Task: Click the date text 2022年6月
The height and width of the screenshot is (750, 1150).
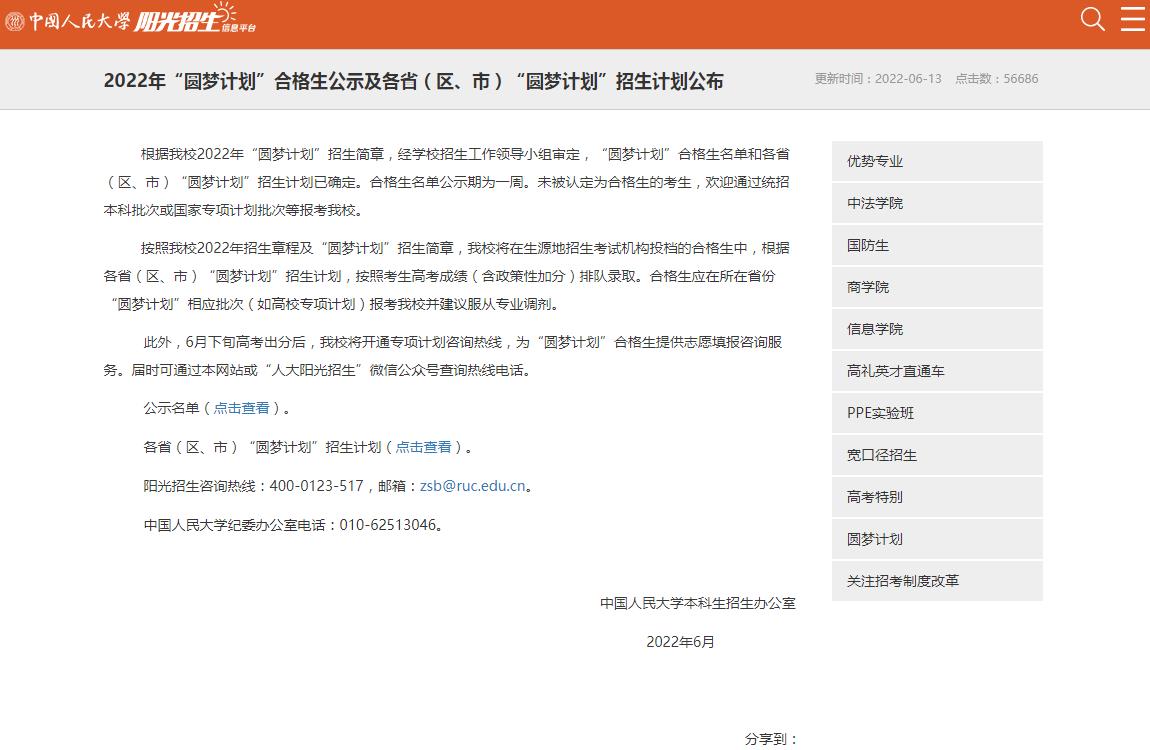Action: [680, 642]
